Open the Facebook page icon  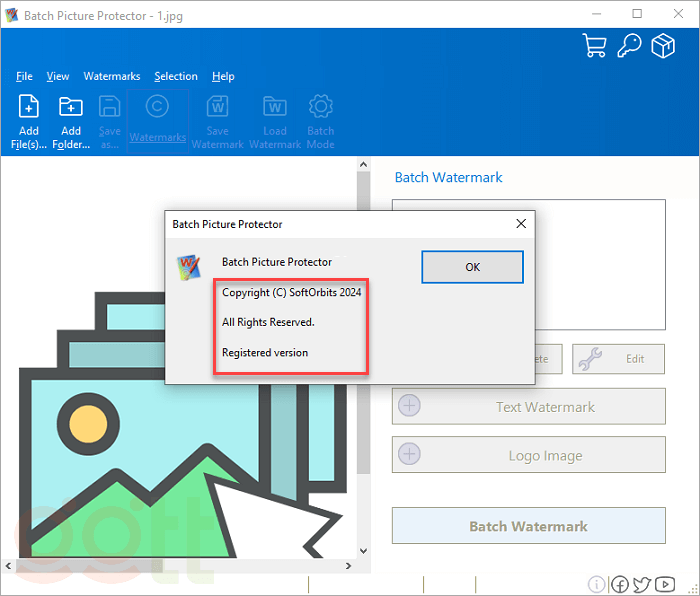(620, 584)
